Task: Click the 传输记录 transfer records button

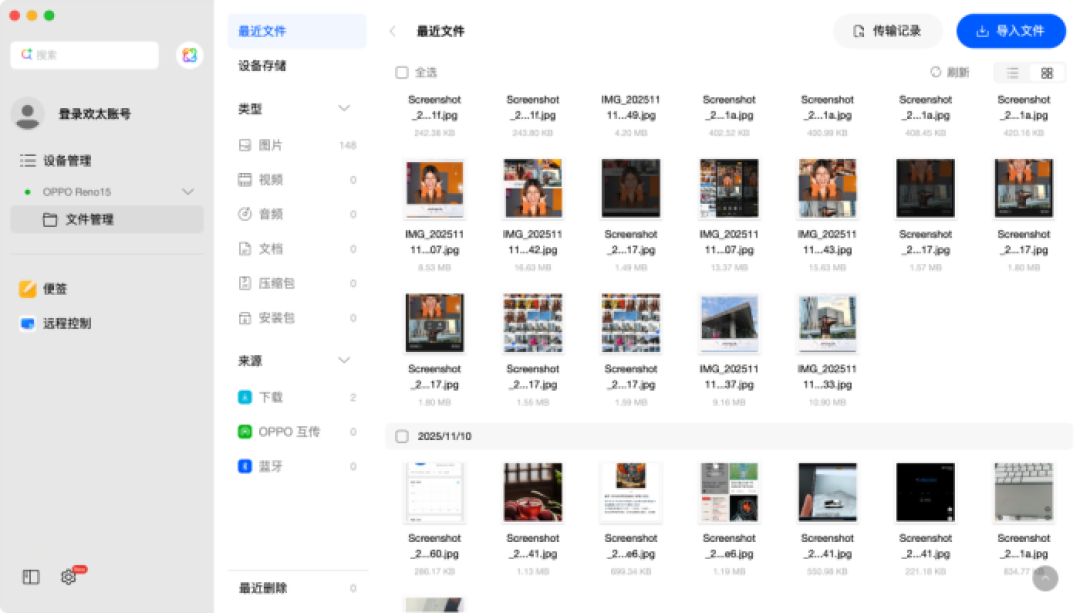Action: click(x=887, y=31)
